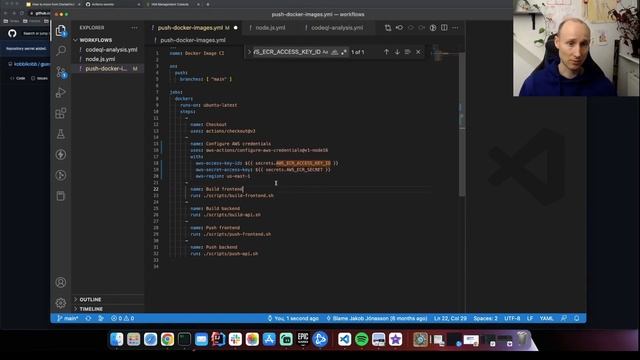This screenshot has height=360, width=640.
Task: Click the sync changes icon in status bar
Action: click(x=88, y=318)
